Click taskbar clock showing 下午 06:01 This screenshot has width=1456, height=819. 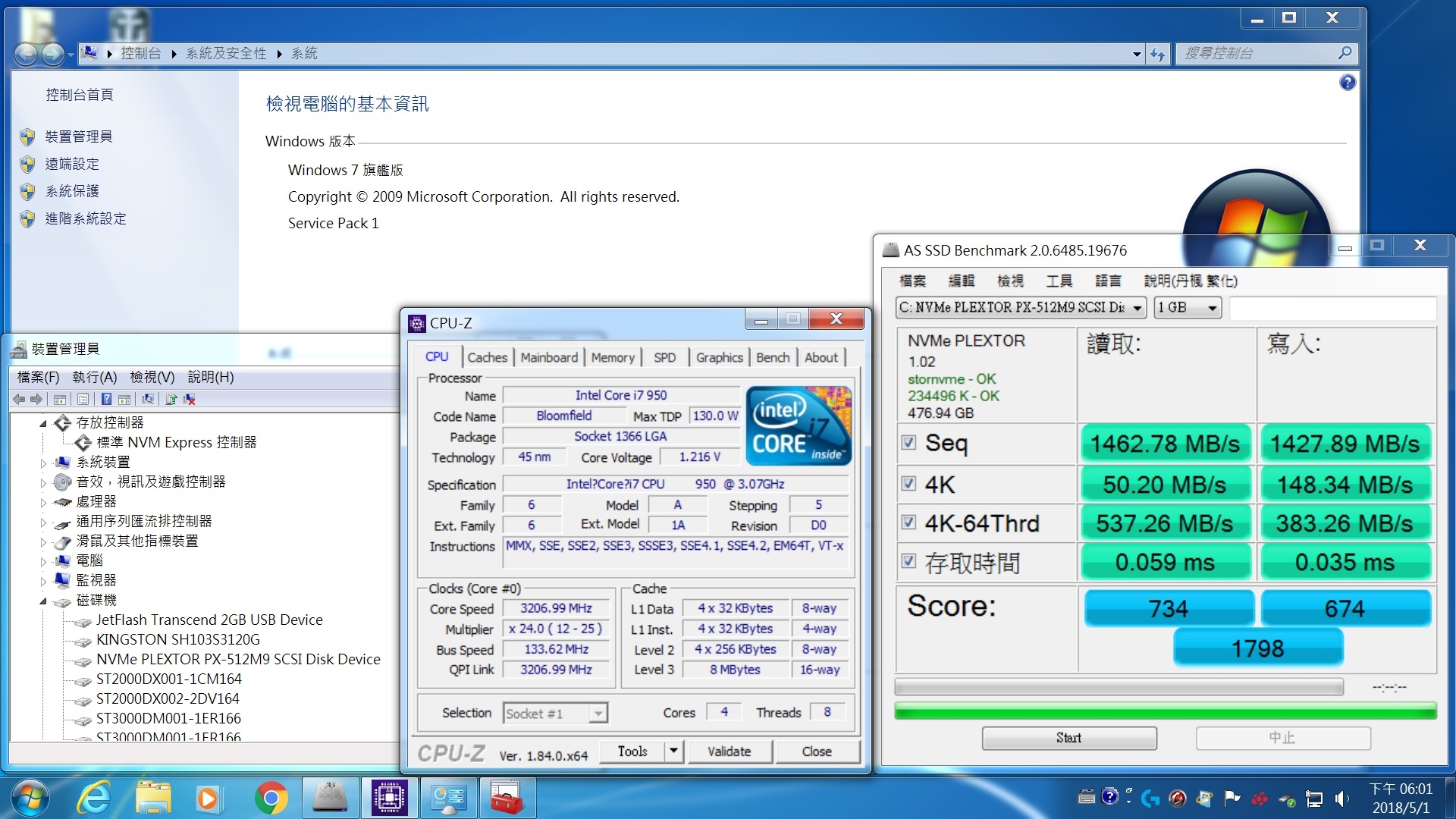[x=1400, y=799]
